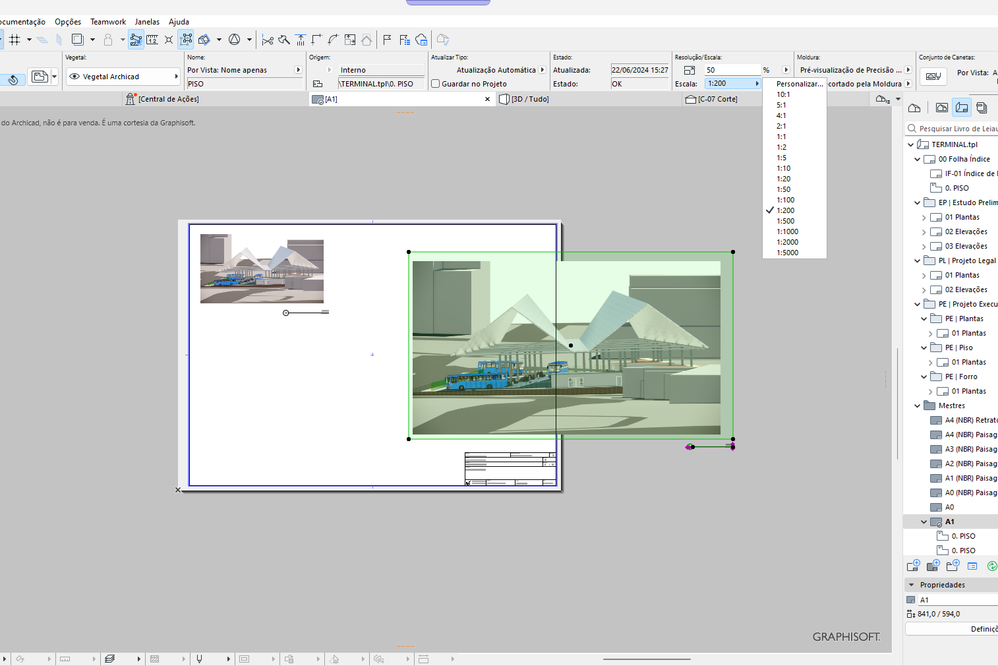Select the A3 (NBR) master layout
This screenshot has height=666, width=998.
(969, 449)
